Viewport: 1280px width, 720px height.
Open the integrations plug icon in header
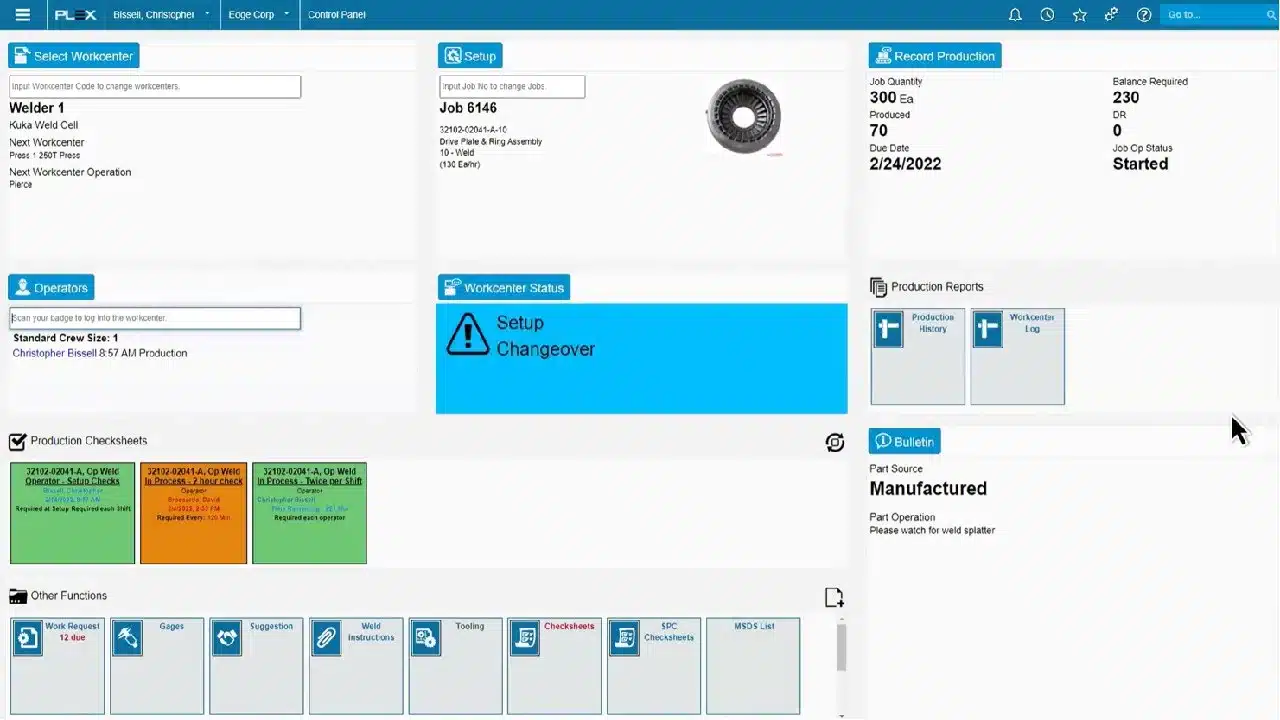point(1111,15)
